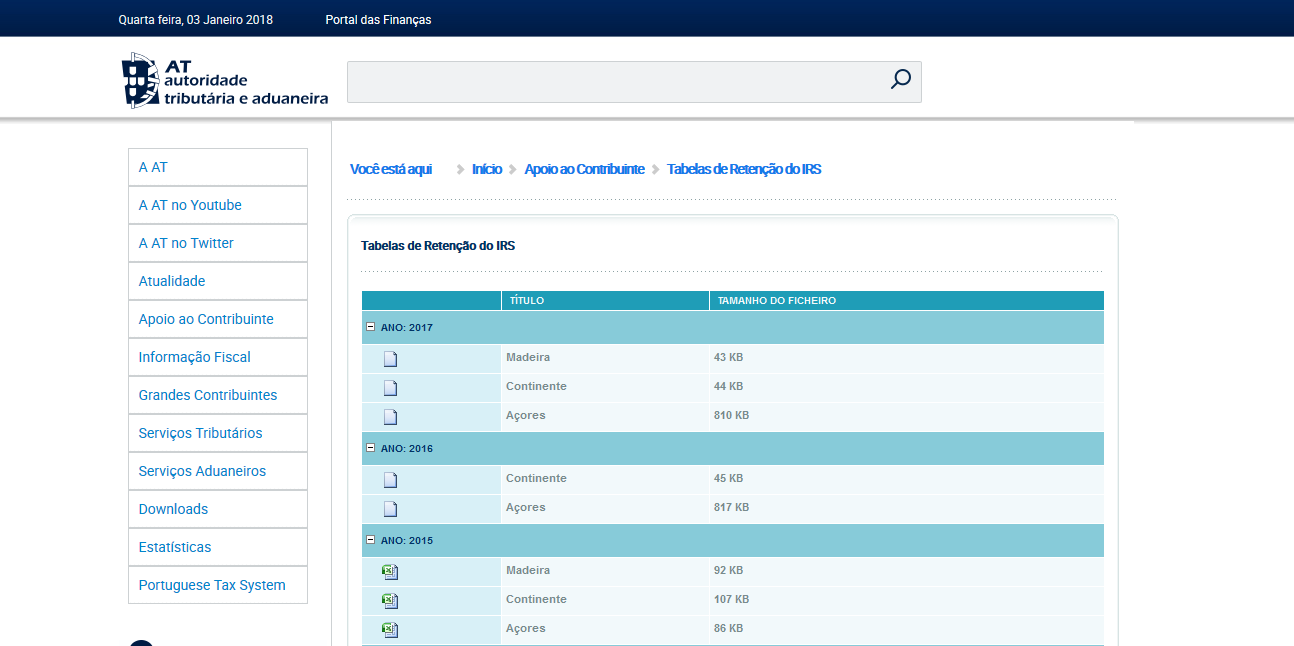Image resolution: width=1294 pixels, height=646 pixels.
Task: Open the 2017 Açores document file icon
Action: tap(391, 417)
